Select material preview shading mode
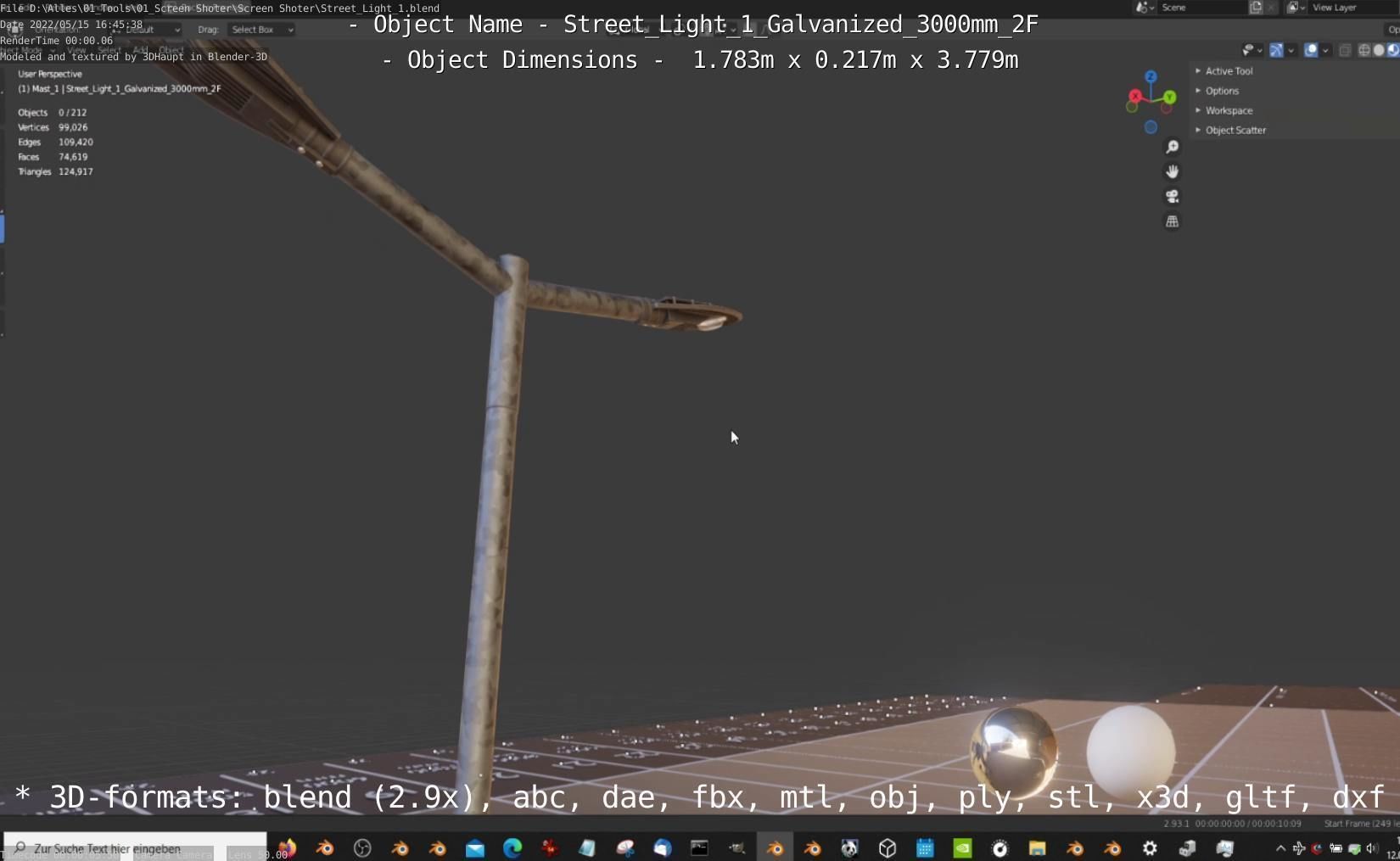1400x861 pixels. pos(1392,50)
